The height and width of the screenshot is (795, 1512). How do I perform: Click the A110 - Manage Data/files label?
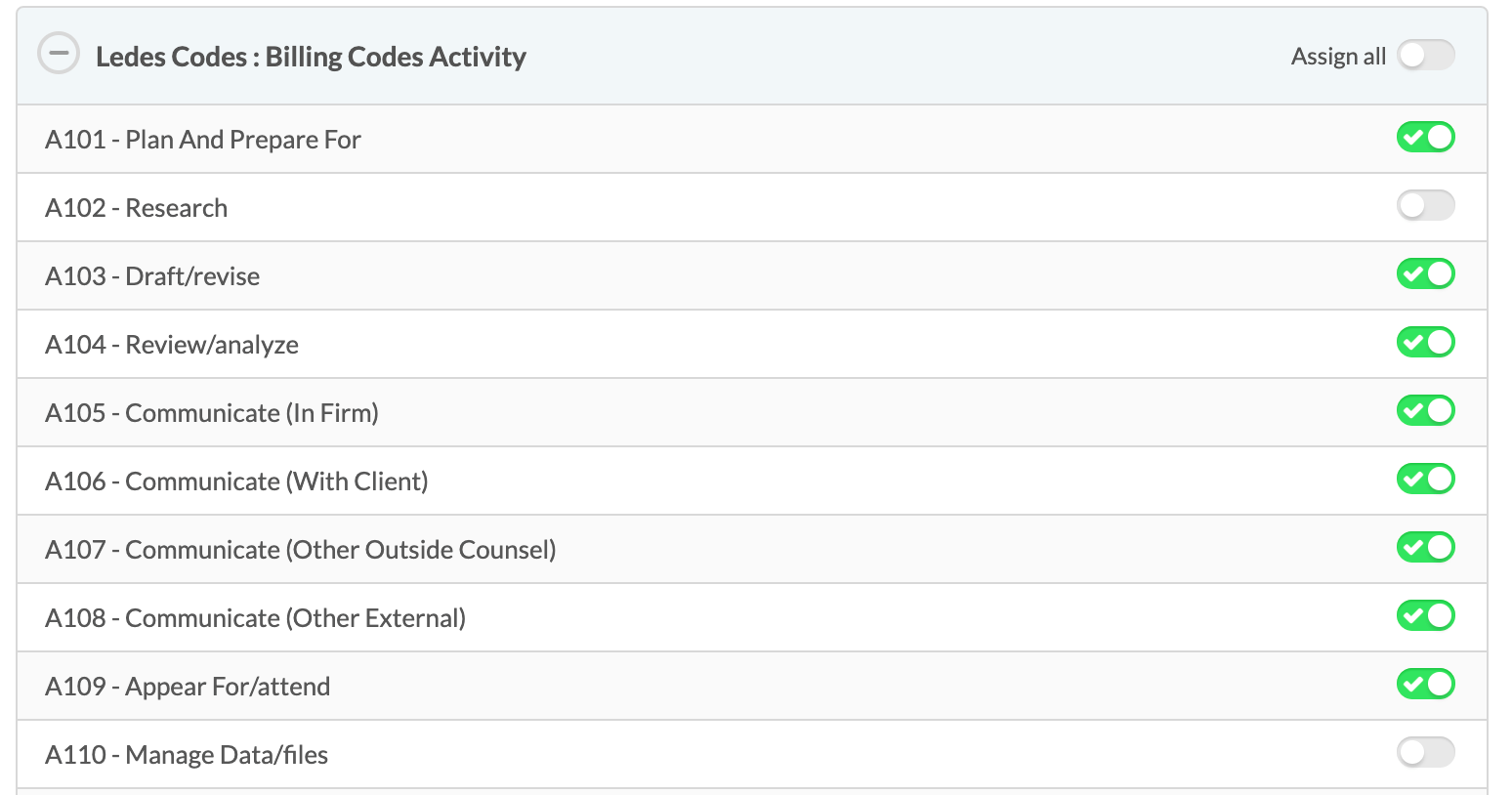coord(187,755)
